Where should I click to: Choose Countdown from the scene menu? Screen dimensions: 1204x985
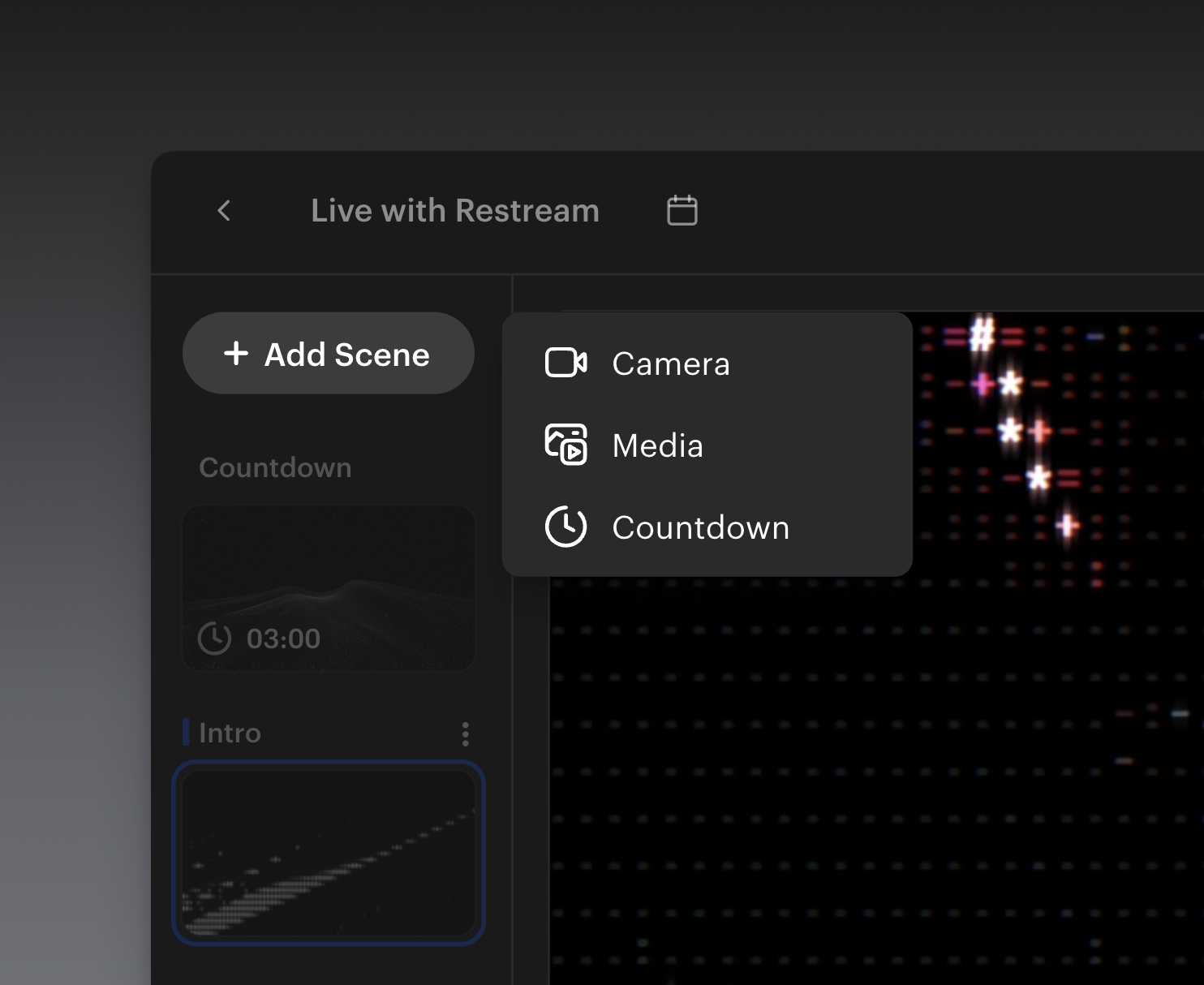coord(707,527)
